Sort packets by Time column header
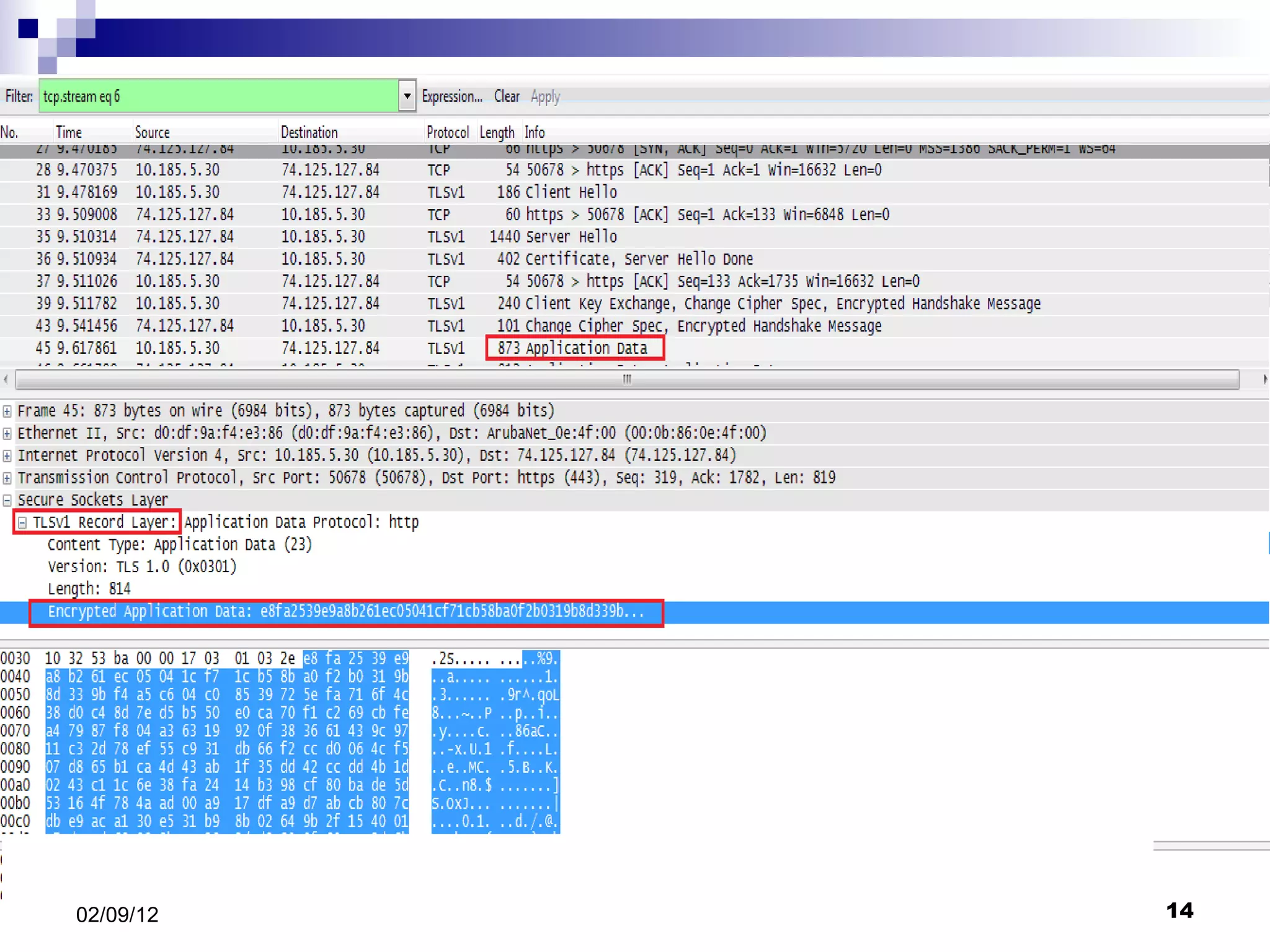The width and height of the screenshot is (1270, 952). [68, 132]
